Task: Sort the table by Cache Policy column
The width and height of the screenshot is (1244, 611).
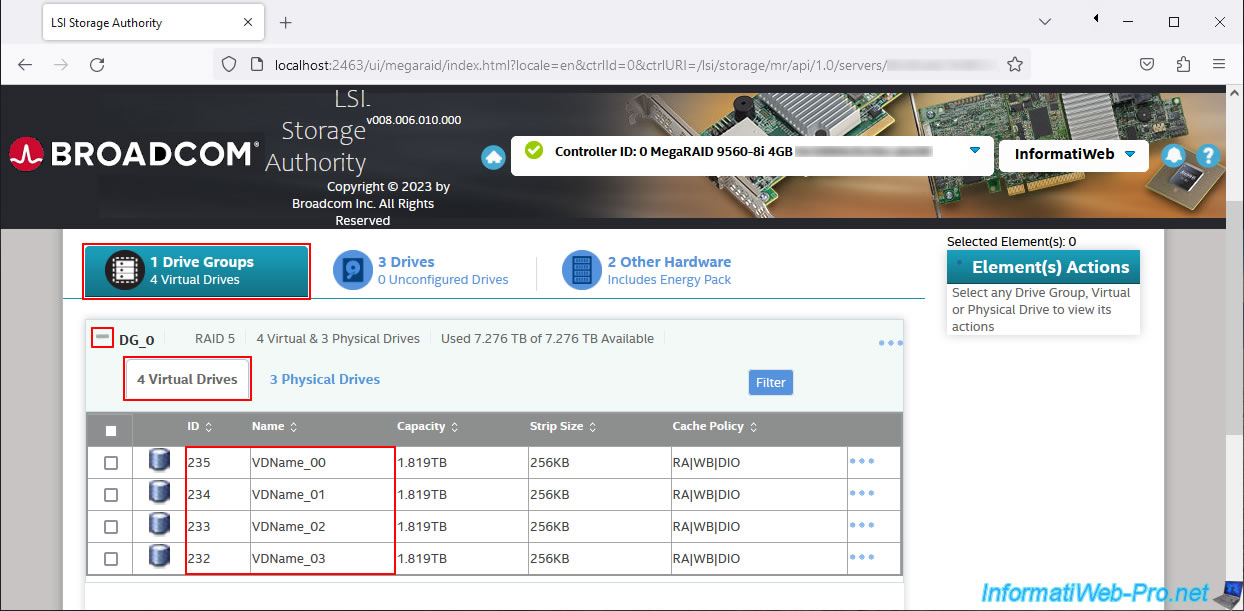Action: tap(714, 427)
